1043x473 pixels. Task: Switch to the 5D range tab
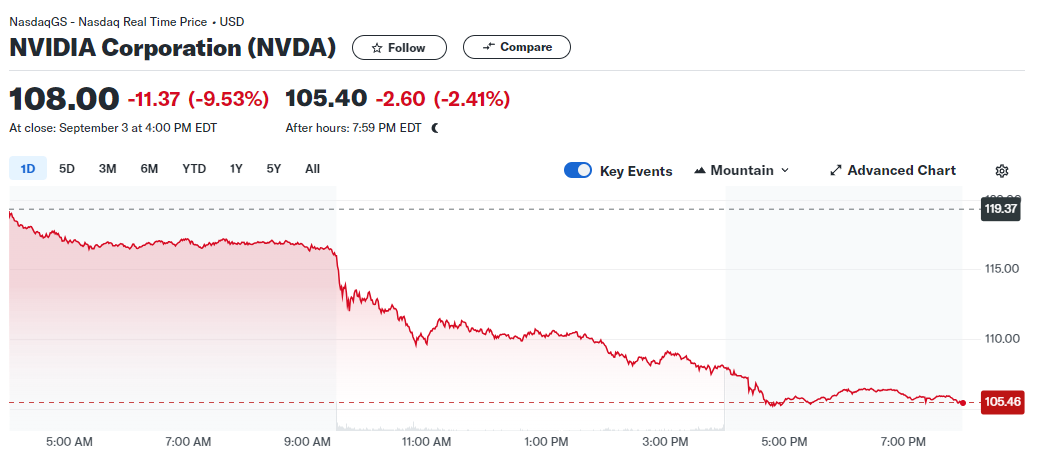pos(67,169)
